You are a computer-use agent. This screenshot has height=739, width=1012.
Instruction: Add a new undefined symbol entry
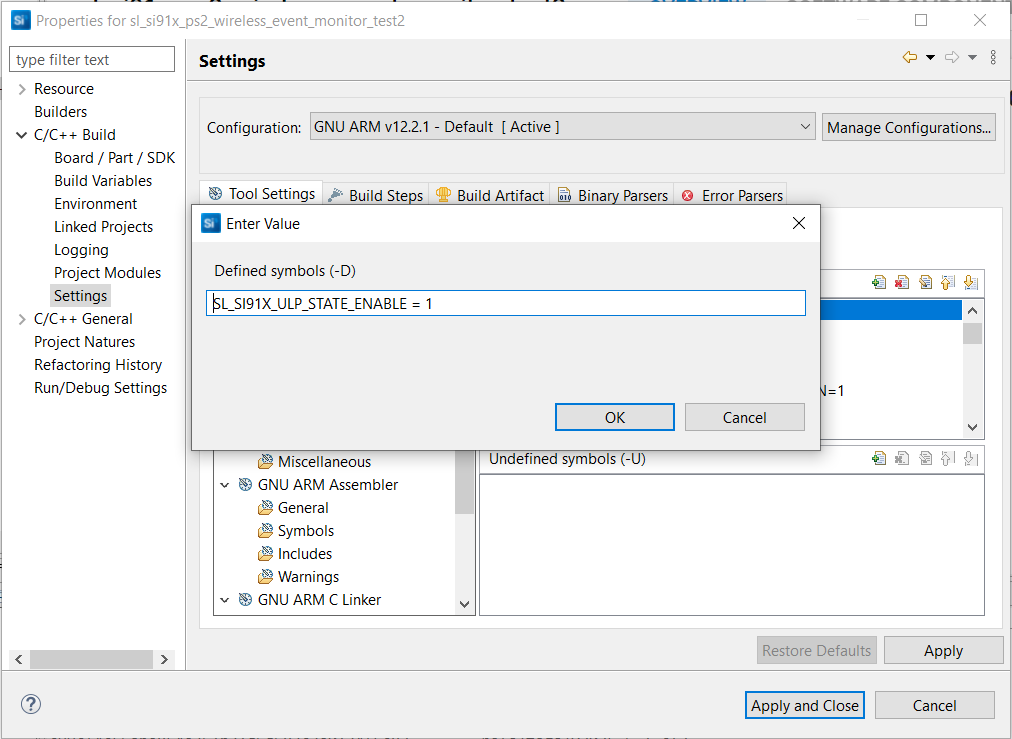tap(878, 457)
